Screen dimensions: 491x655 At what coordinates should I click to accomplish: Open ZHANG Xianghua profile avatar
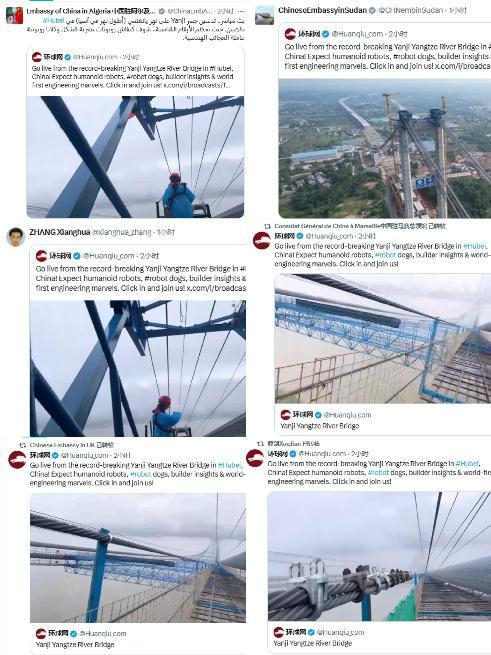coord(16,237)
